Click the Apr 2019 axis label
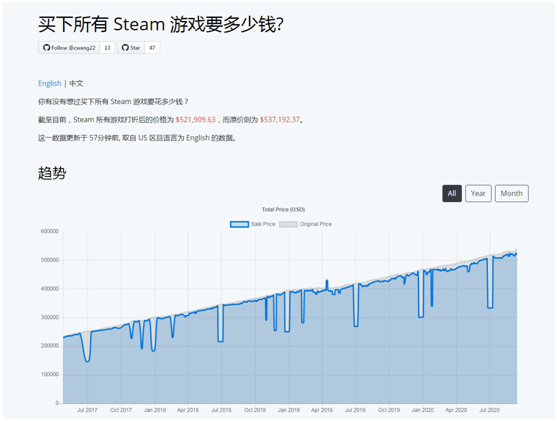557x421 pixels. pos(322,410)
